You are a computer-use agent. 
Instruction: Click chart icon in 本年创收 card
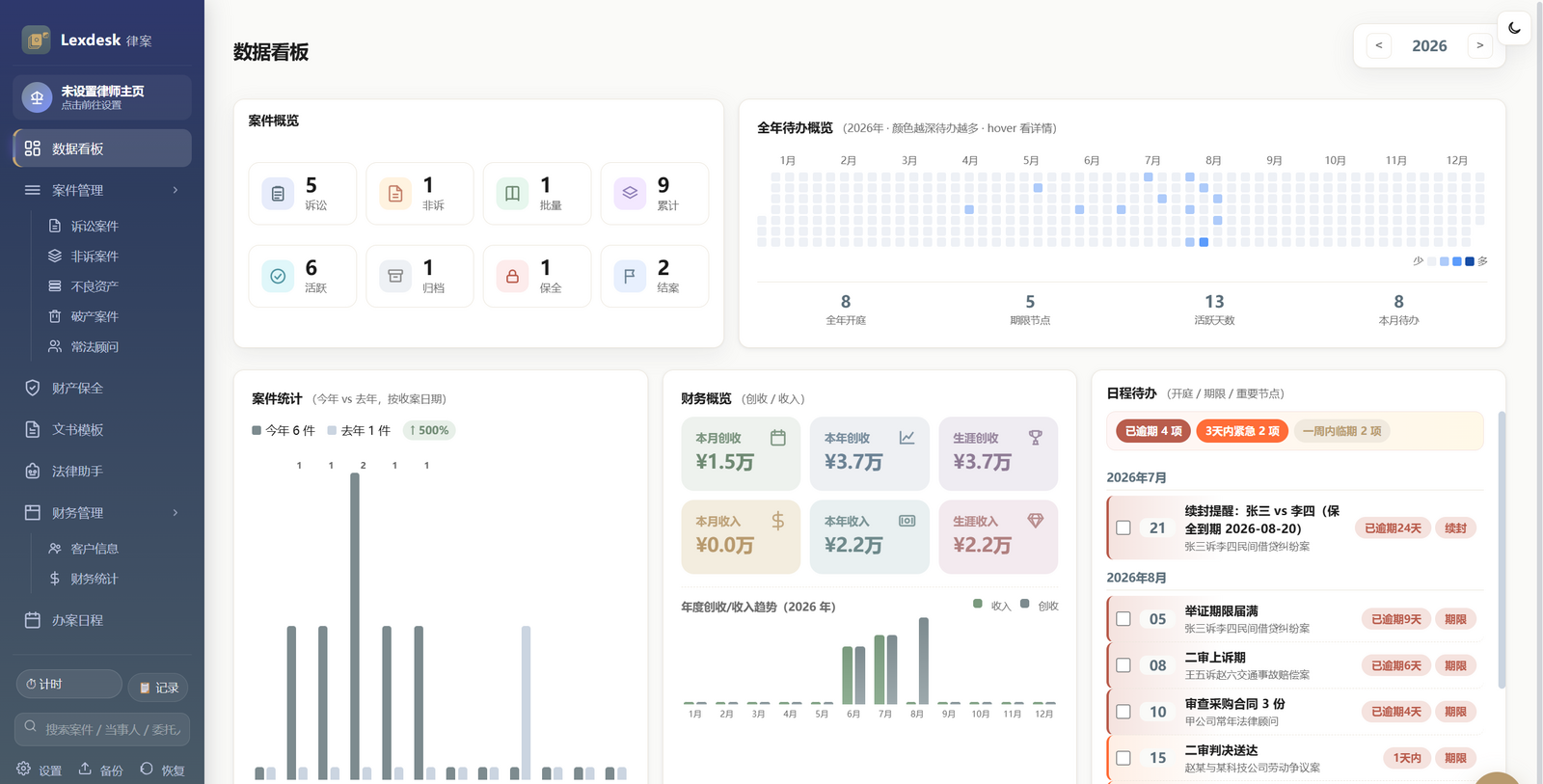[907, 438]
